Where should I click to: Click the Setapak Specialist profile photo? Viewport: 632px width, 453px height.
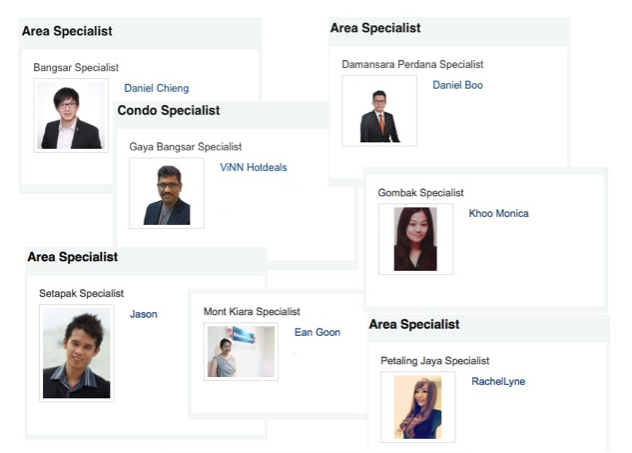tap(76, 354)
